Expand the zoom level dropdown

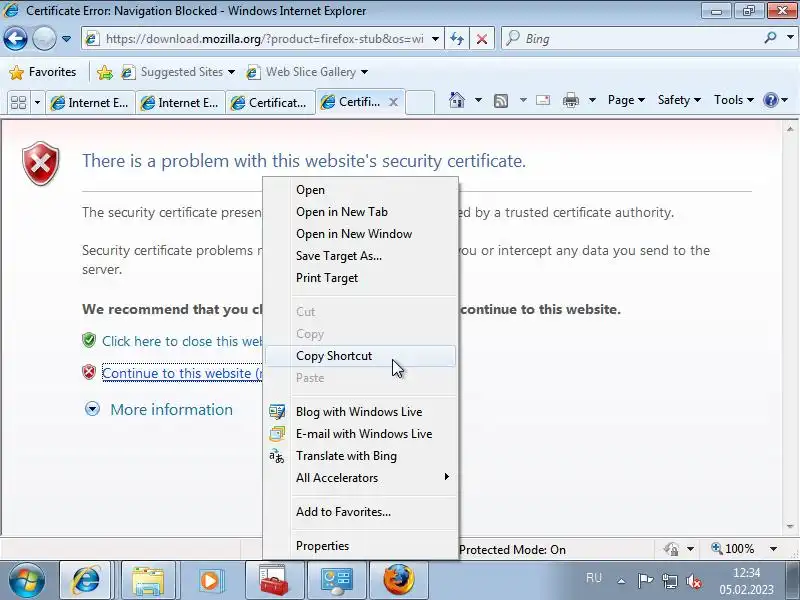[773, 549]
